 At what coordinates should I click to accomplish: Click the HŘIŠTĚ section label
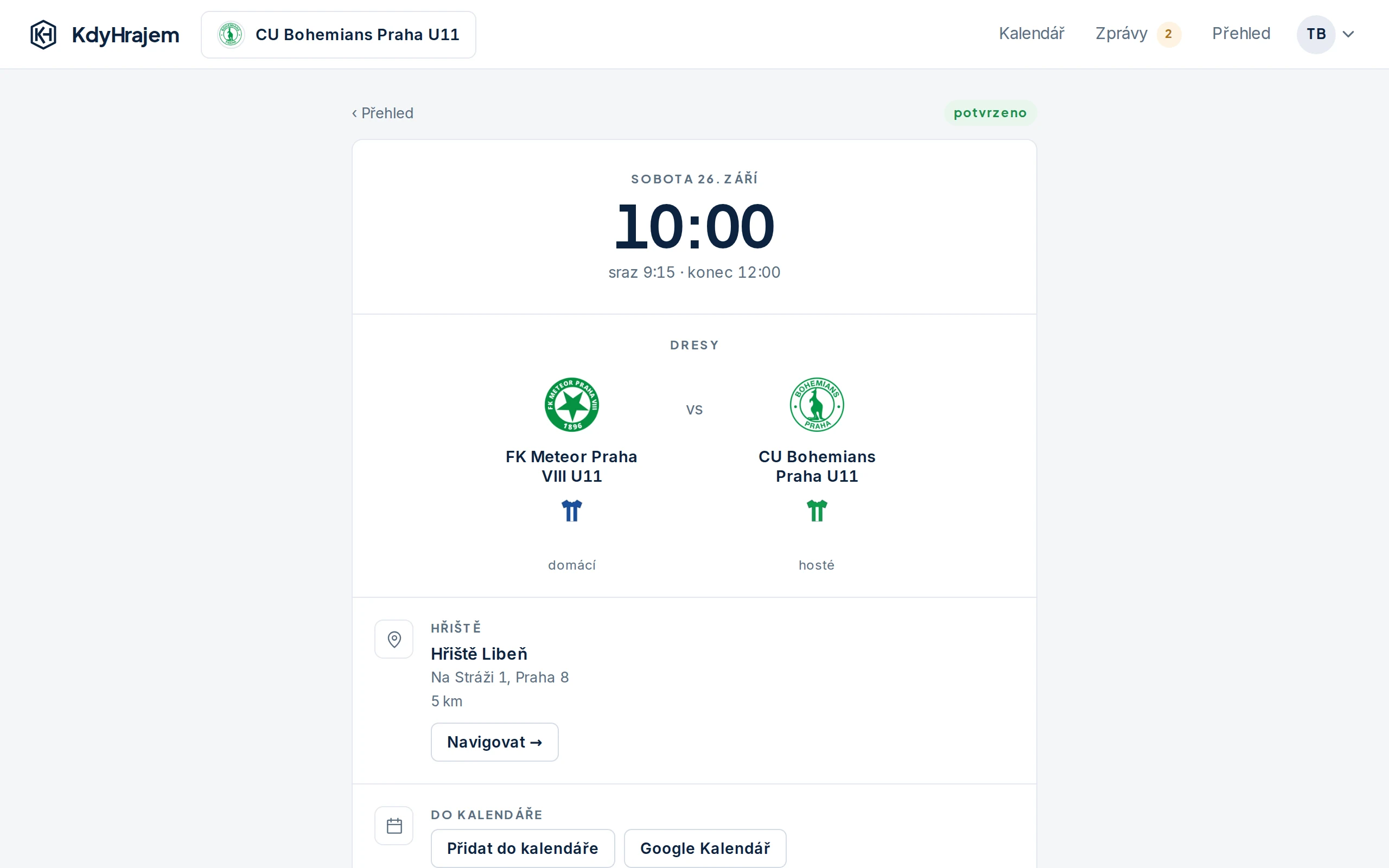[x=456, y=628]
